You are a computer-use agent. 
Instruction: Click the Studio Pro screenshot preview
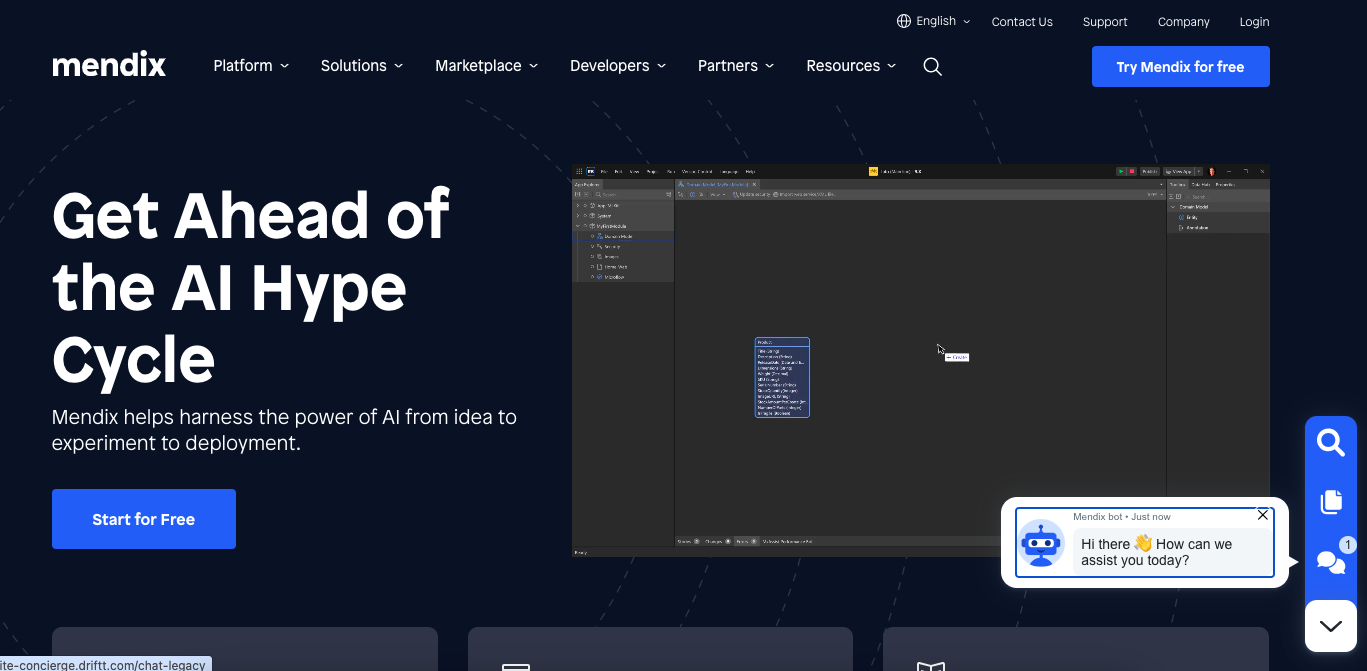point(920,360)
